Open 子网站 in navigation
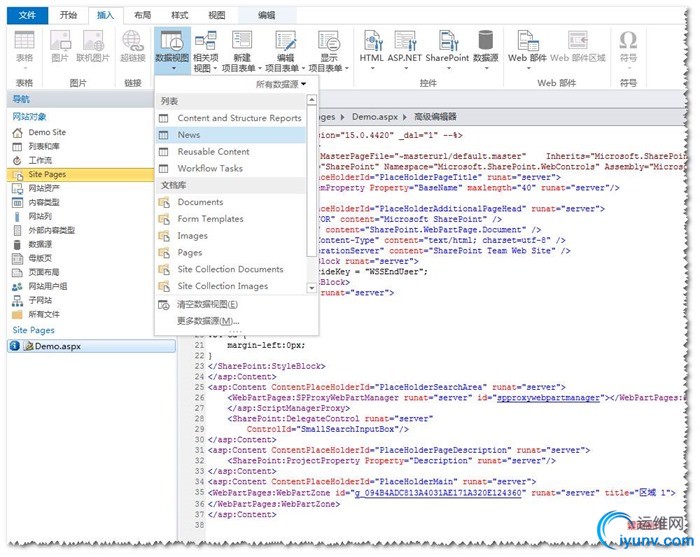The height and width of the screenshot is (557, 700). point(40,300)
